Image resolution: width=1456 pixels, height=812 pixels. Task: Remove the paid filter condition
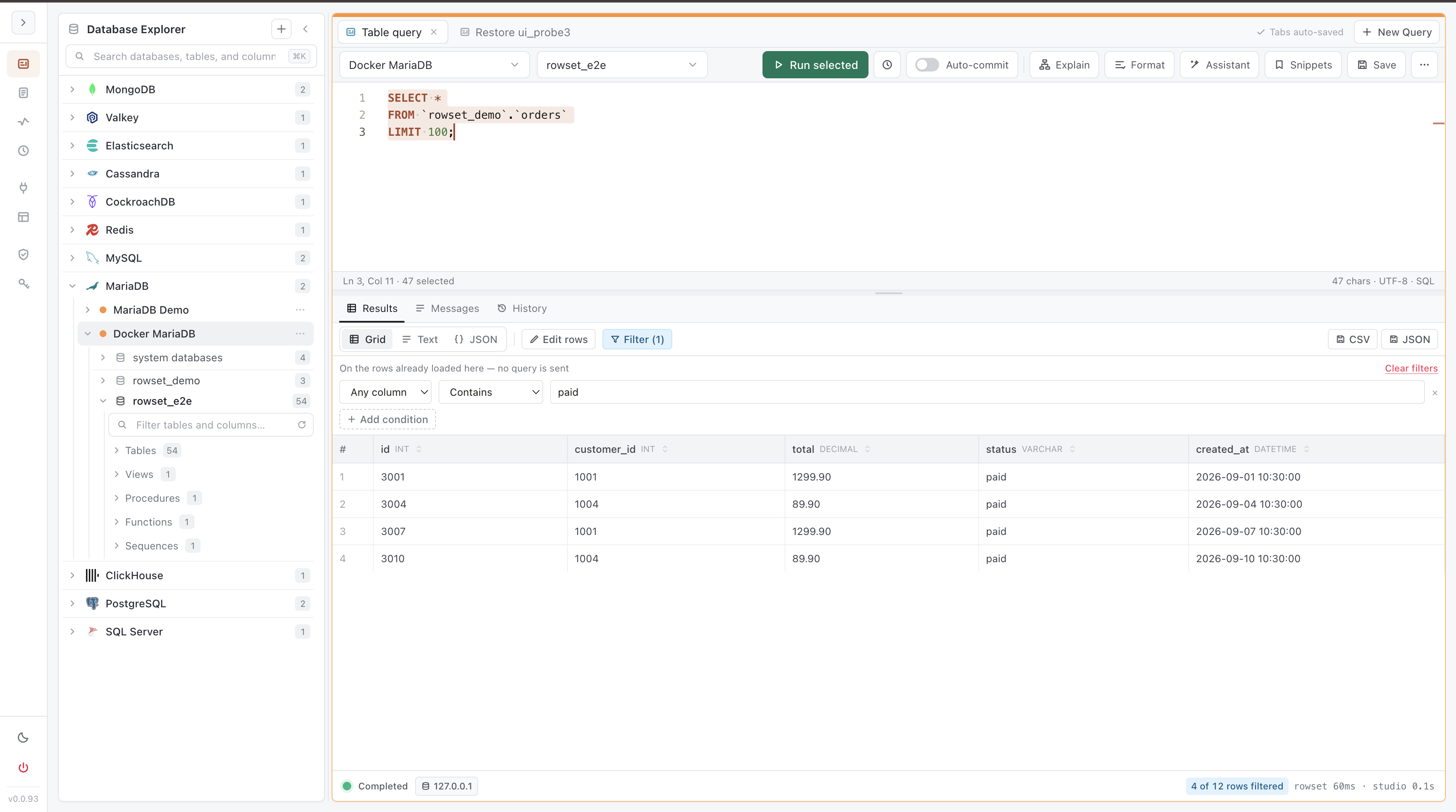click(x=1435, y=393)
